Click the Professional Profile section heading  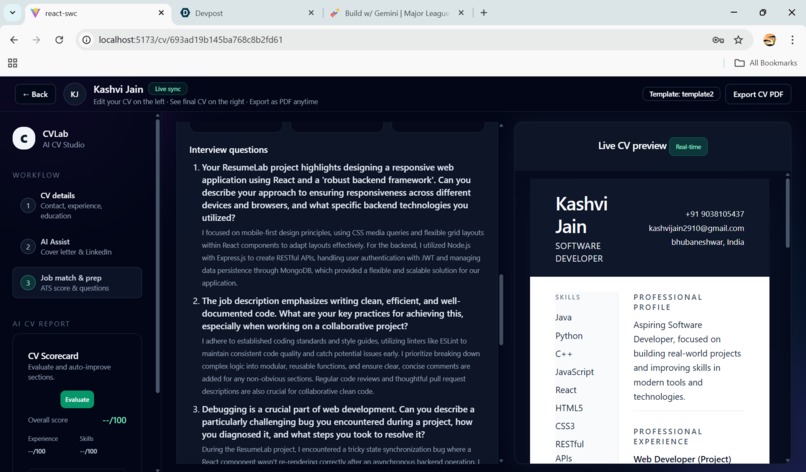click(x=667, y=302)
